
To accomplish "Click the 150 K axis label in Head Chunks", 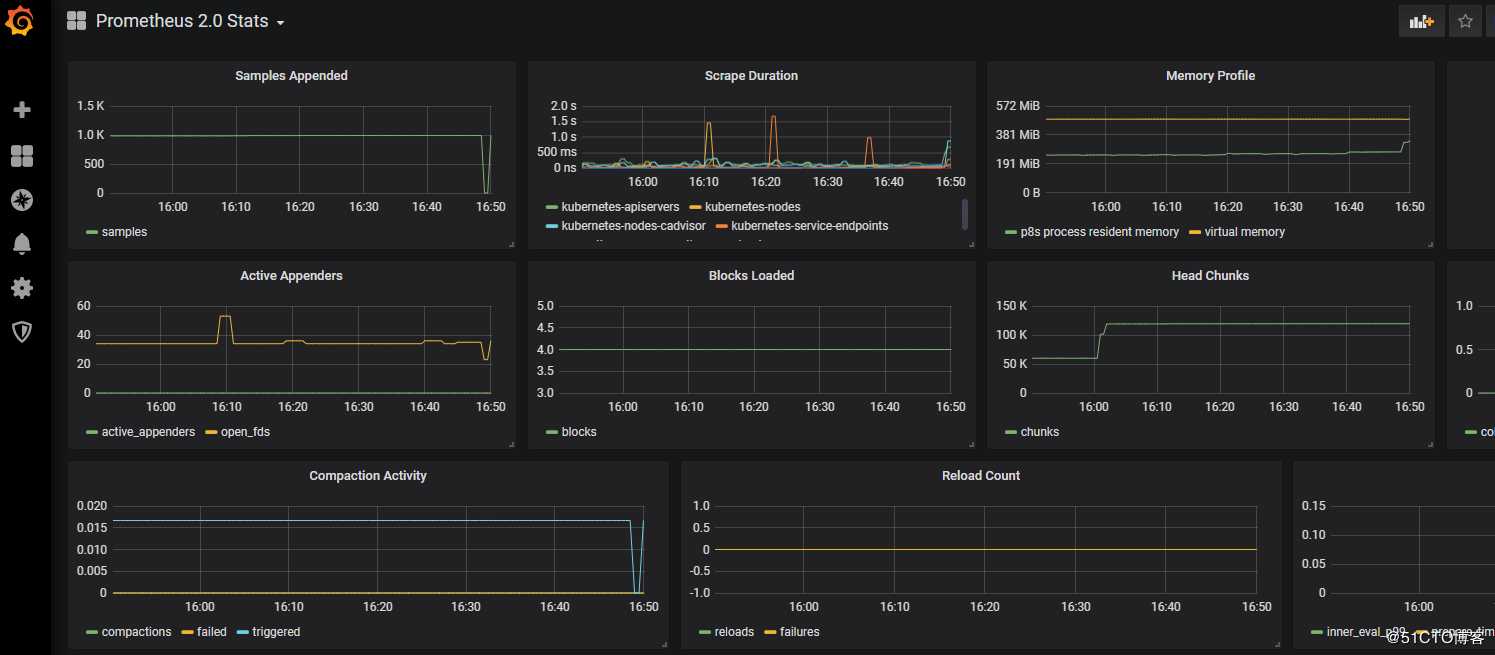I will [1012, 306].
